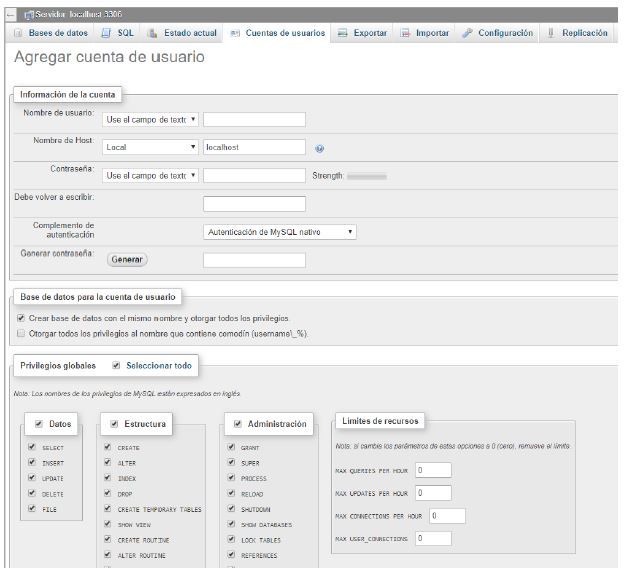This screenshot has width=624, height=574.
Task: Open the Contraseña type dropdown
Action: coord(150,175)
